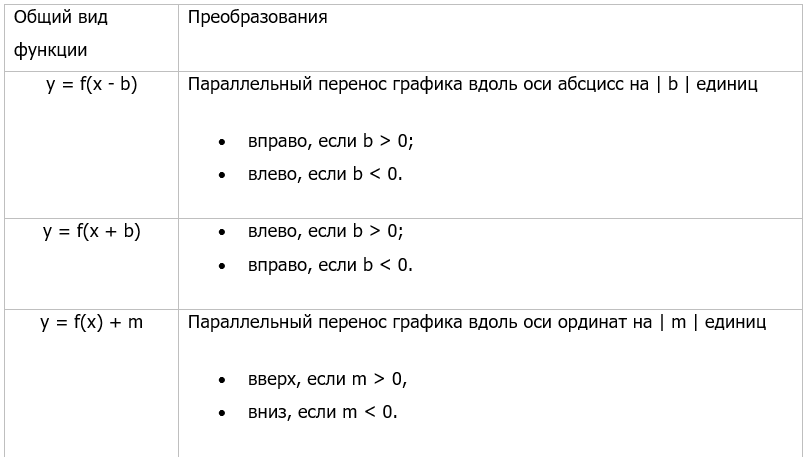The height and width of the screenshot is (457, 807).
Task: Click bullet 'влево, если b < 0.'
Action: pyautogui.click(x=325, y=174)
